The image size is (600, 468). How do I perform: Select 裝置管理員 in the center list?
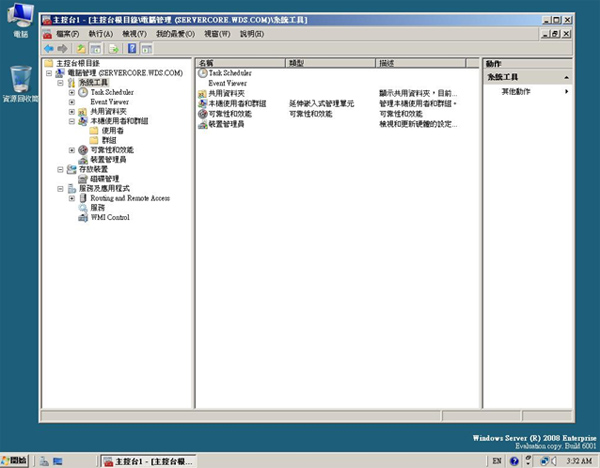(x=225, y=123)
